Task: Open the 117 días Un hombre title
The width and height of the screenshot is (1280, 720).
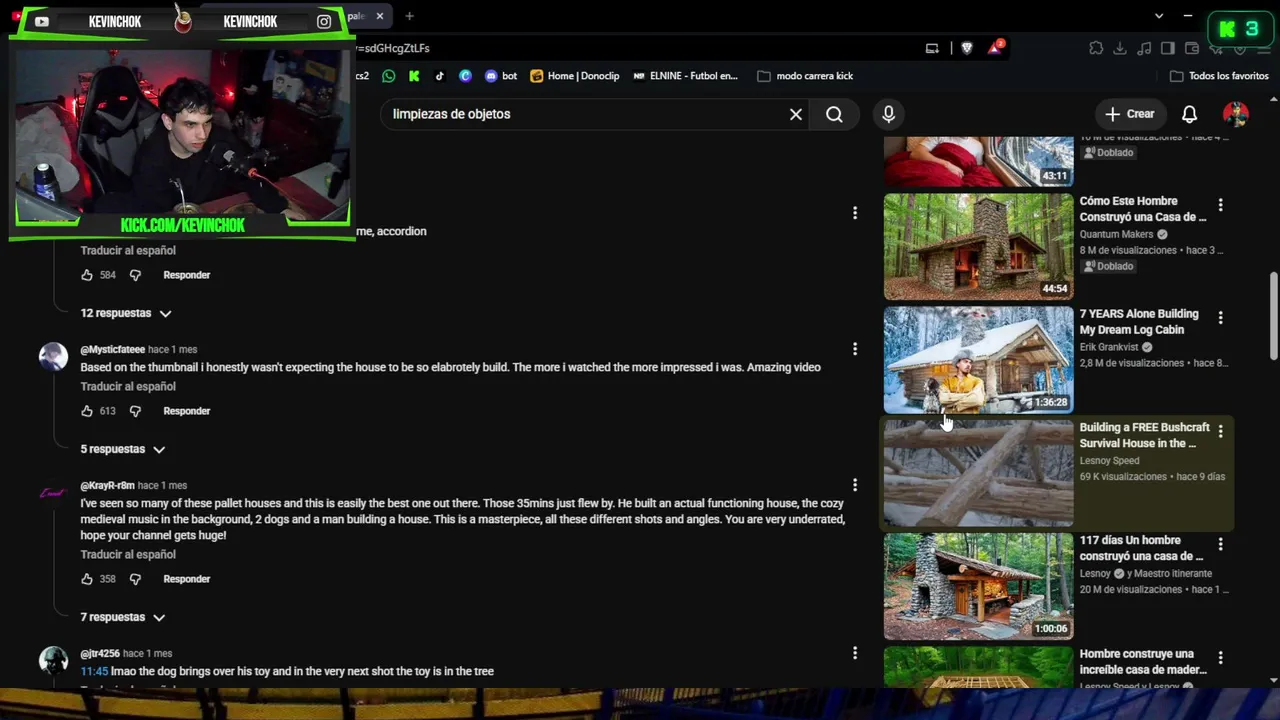Action: pyautogui.click(x=1141, y=548)
